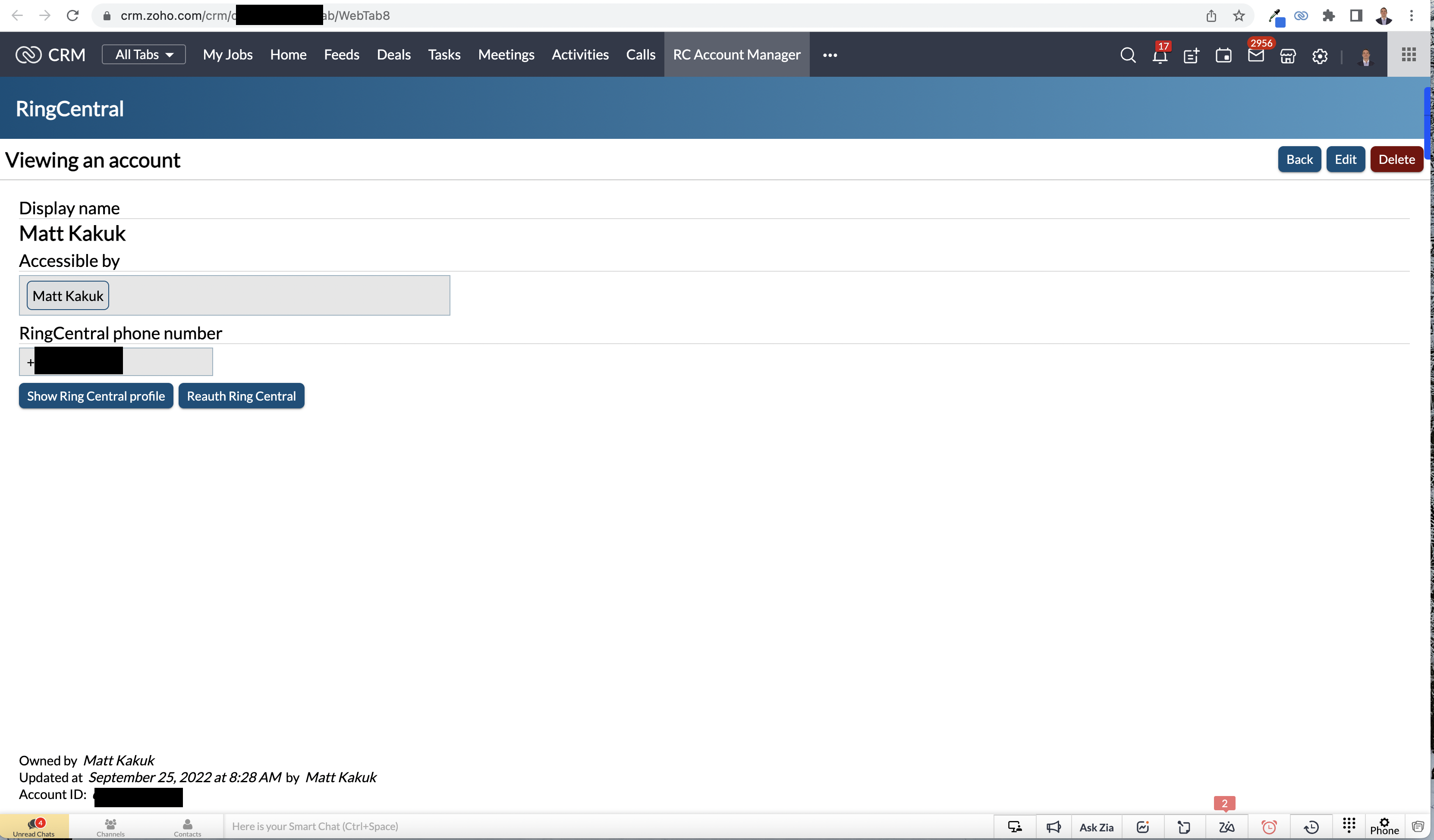Click the browser share icon in address bar
1434x840 pixels.
tap(1211, 16)
